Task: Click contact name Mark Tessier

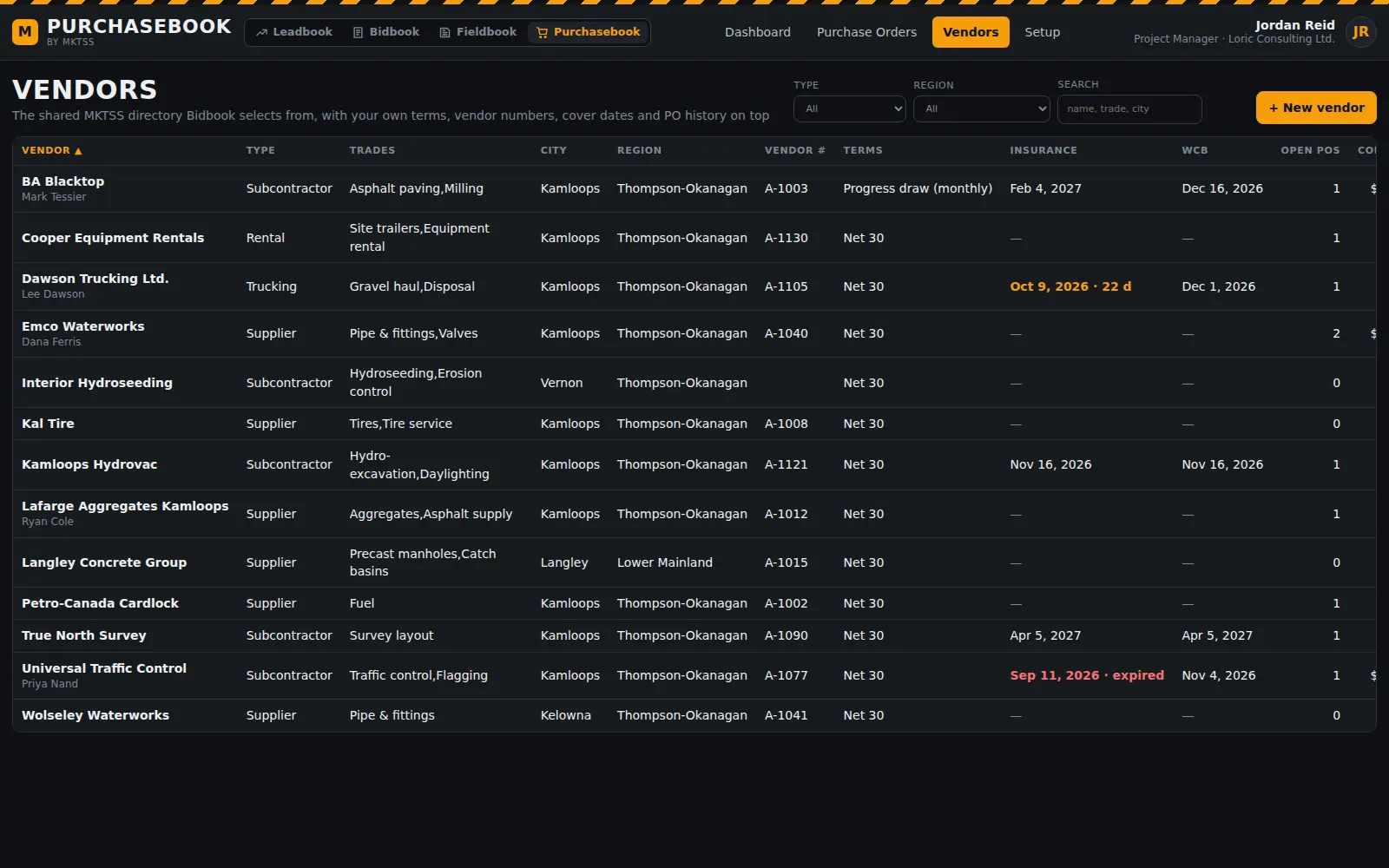Action: (54, 197)
